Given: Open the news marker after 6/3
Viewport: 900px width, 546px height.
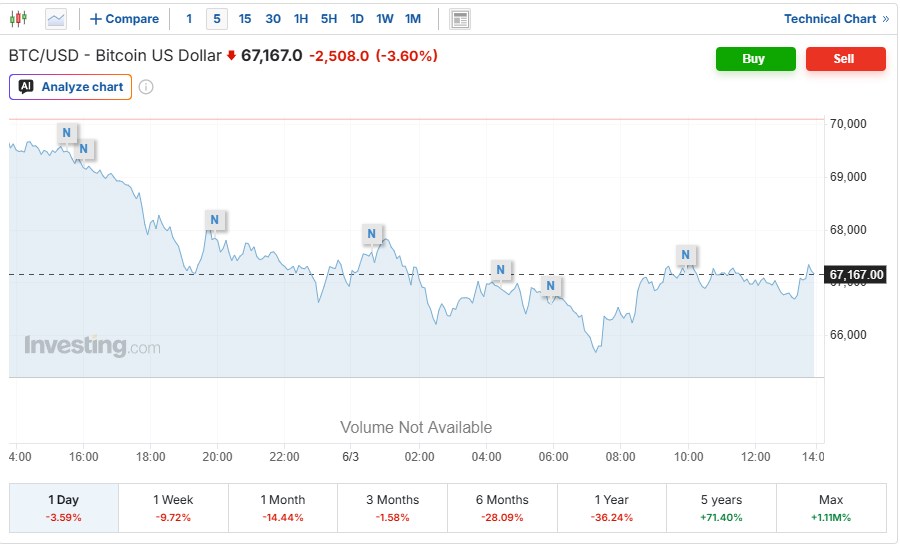Looking at the screenshot, I should click(372, 234).
